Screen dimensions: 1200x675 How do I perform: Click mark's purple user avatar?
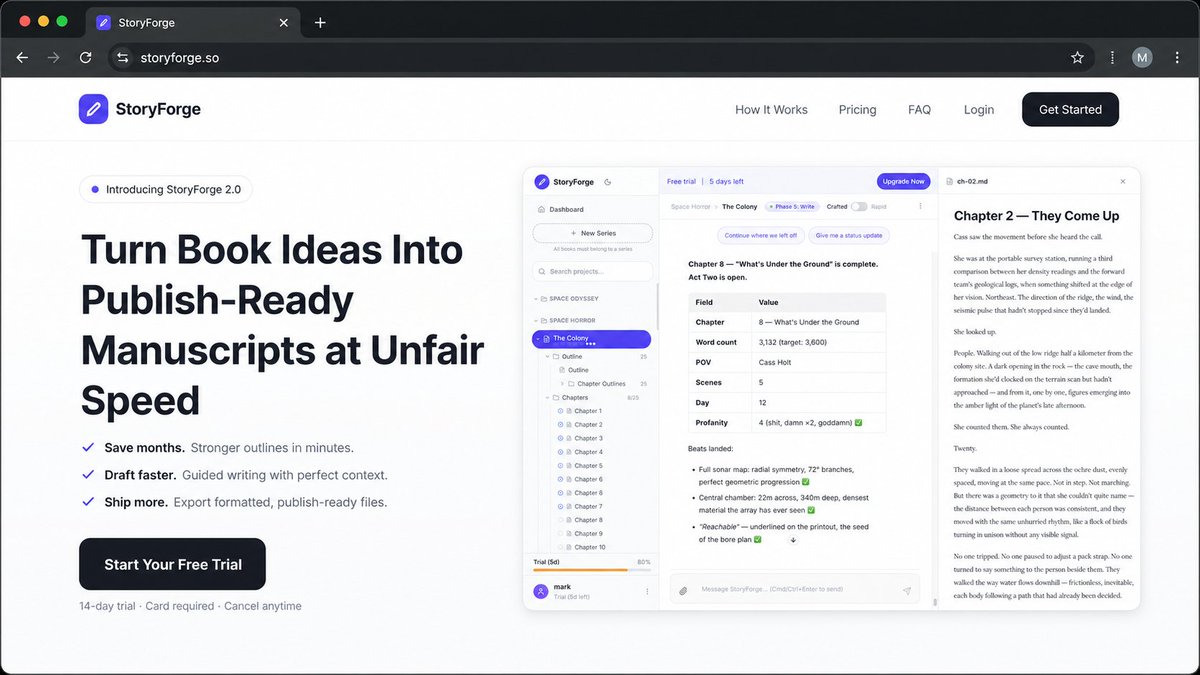point(541,592)
